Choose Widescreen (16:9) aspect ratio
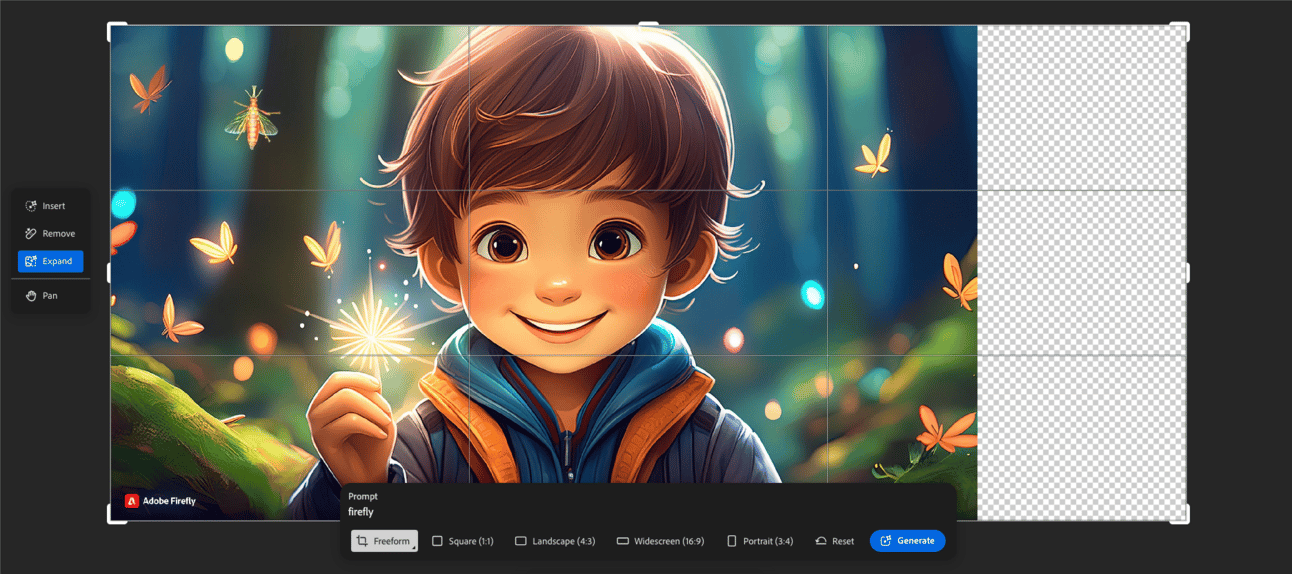This screenshot has height=574, width=1292. [x=660, y=541]
